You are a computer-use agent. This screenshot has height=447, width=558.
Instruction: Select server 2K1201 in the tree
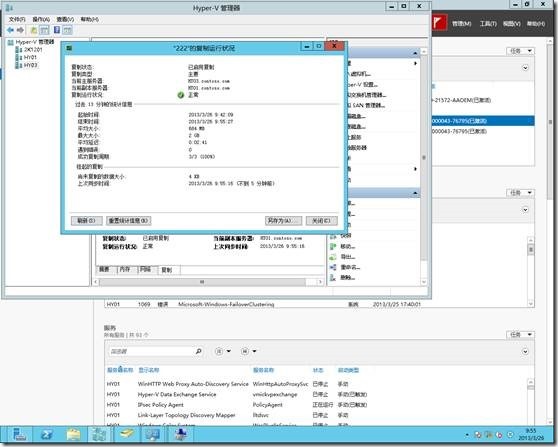click(x=33, y=50)
